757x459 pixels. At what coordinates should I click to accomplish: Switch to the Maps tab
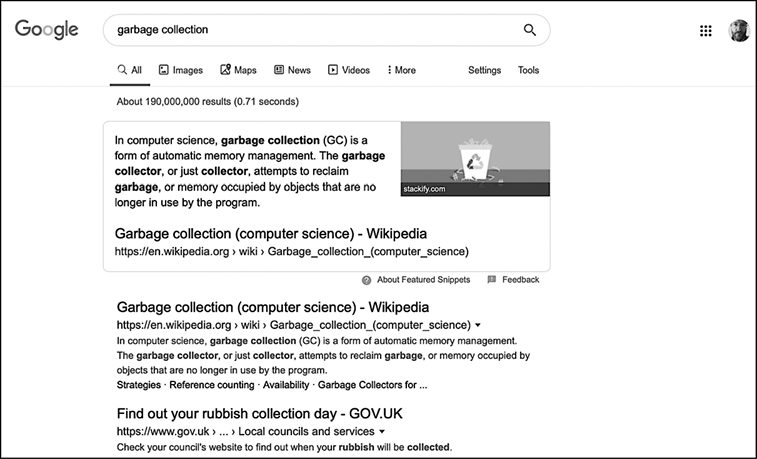pos(238,71)
